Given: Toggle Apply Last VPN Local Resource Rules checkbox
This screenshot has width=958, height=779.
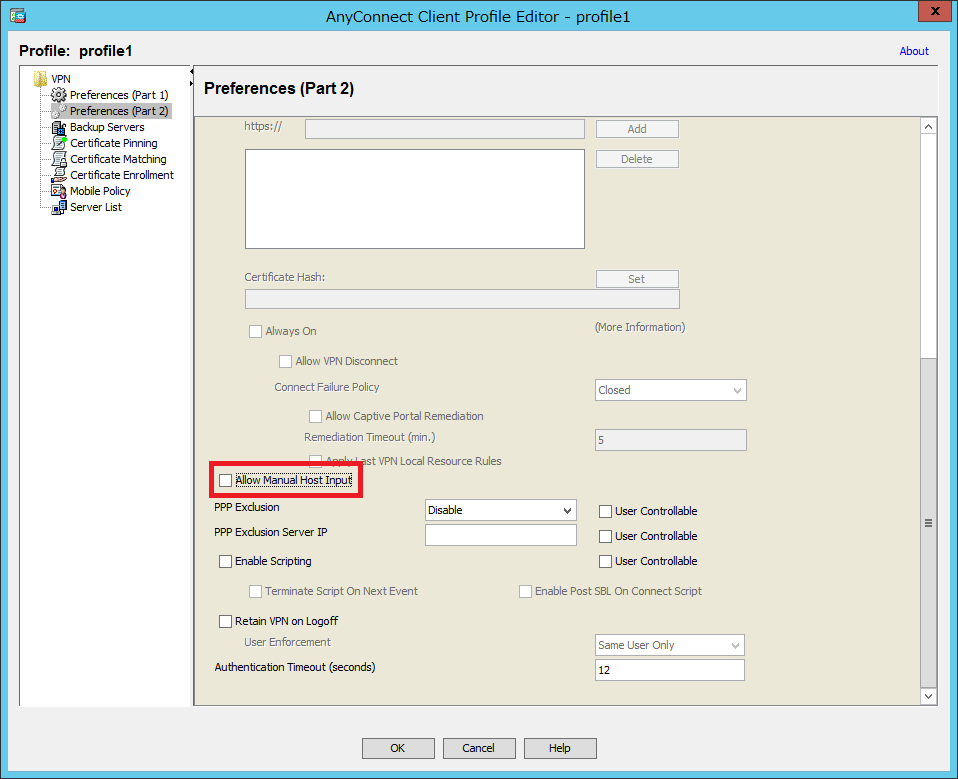Looking at the screenshot, I should (315, 460).
